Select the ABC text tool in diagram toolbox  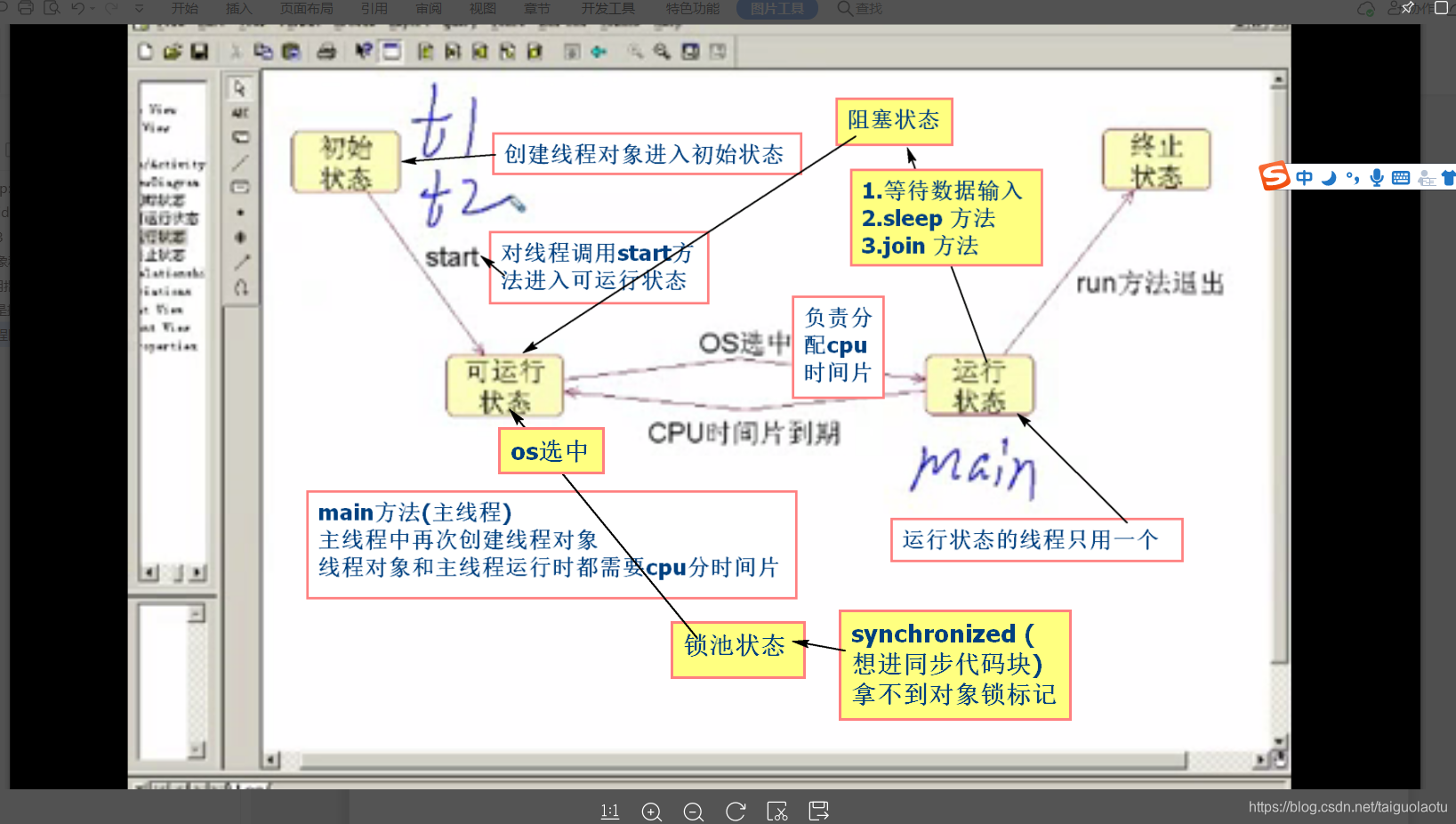coord(240,113)
